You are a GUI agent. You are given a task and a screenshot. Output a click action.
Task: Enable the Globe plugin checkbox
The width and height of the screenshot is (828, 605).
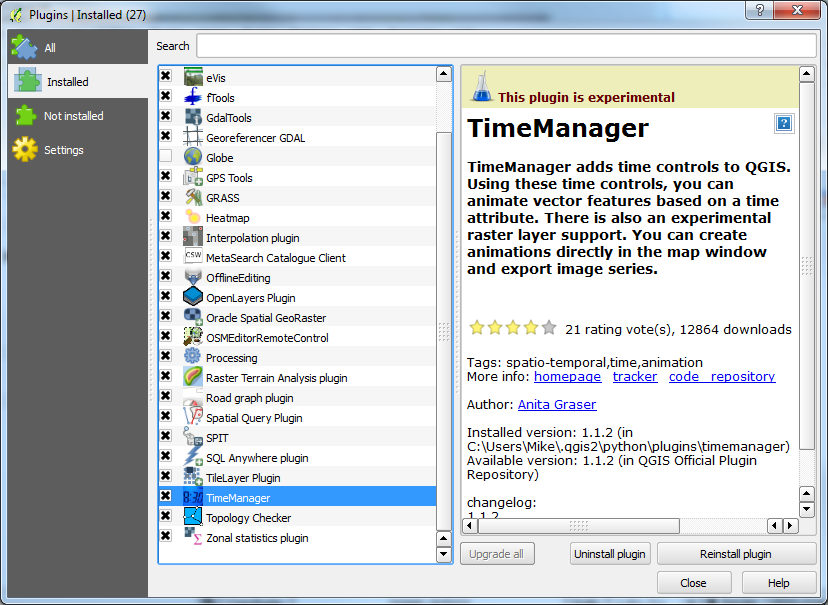coord(166,157)
